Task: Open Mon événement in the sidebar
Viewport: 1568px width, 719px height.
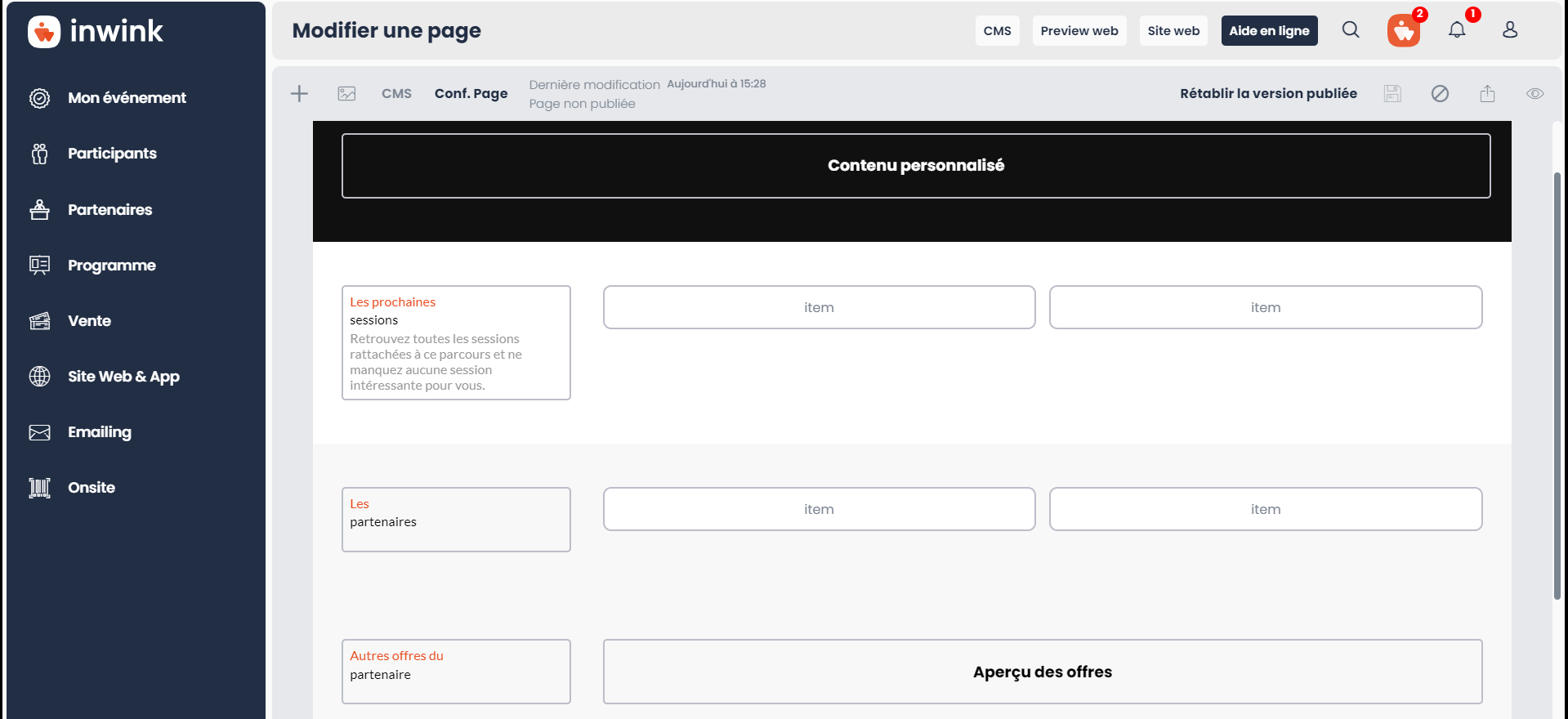Action: (x=127, y=98)
